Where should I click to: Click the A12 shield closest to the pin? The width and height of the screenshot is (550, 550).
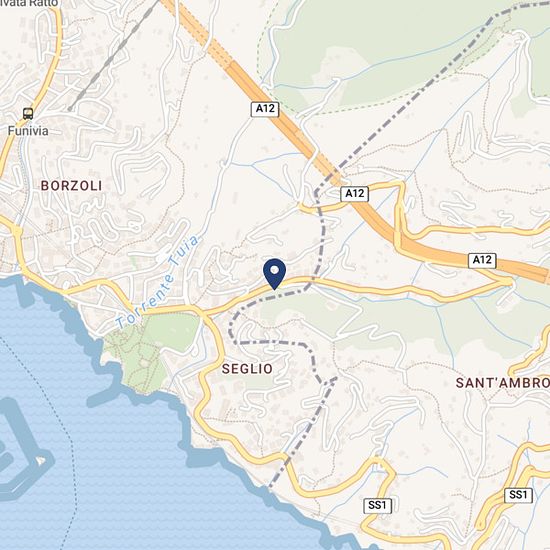355,194
